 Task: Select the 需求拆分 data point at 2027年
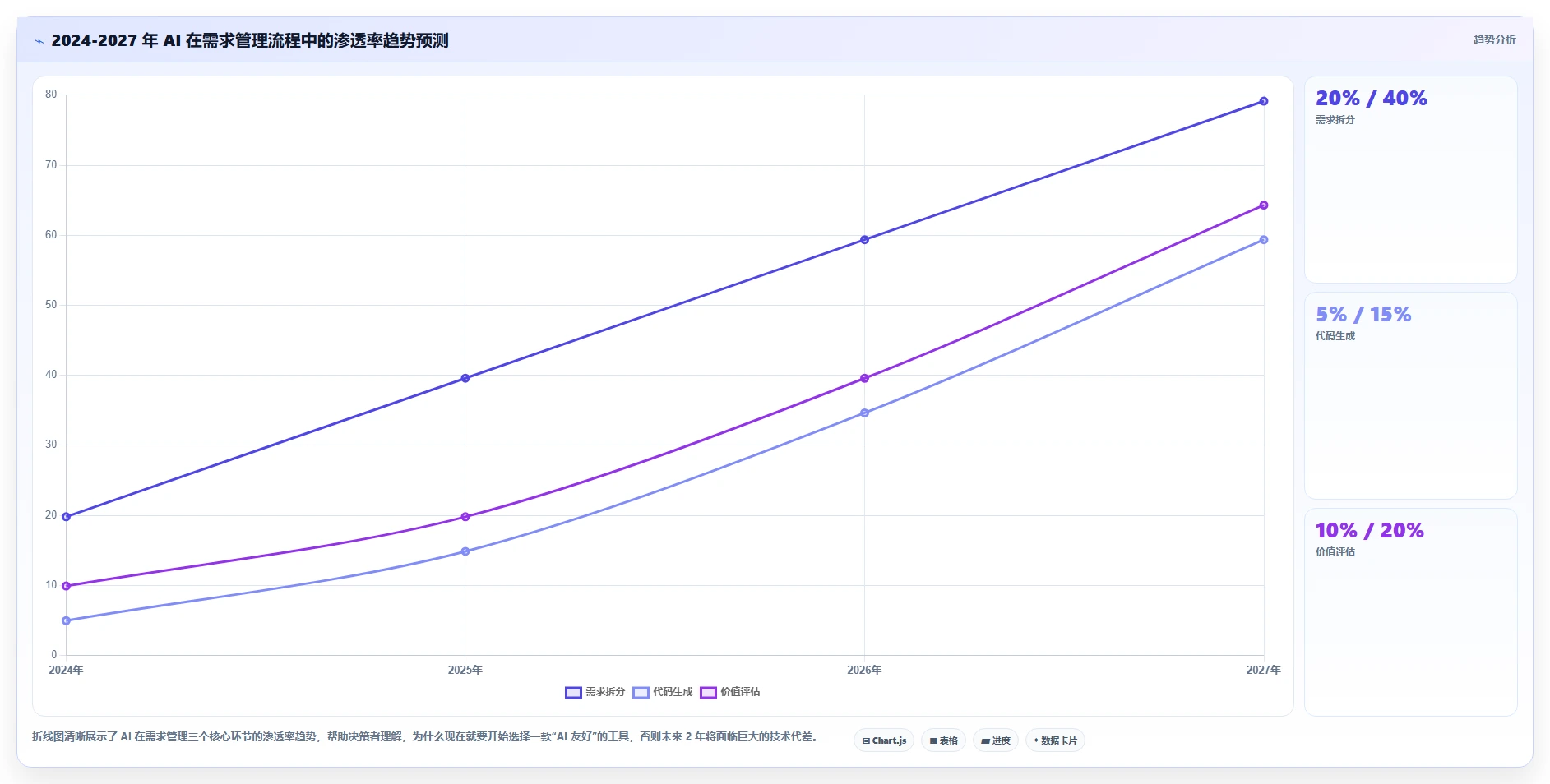pyautogui.click(x=1264, y=101)
